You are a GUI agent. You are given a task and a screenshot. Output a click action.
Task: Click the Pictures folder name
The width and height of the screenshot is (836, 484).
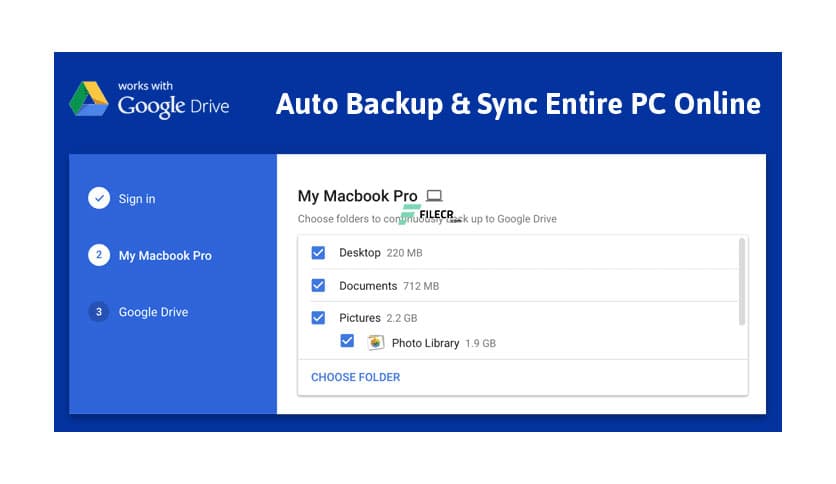tap(360, 318)
